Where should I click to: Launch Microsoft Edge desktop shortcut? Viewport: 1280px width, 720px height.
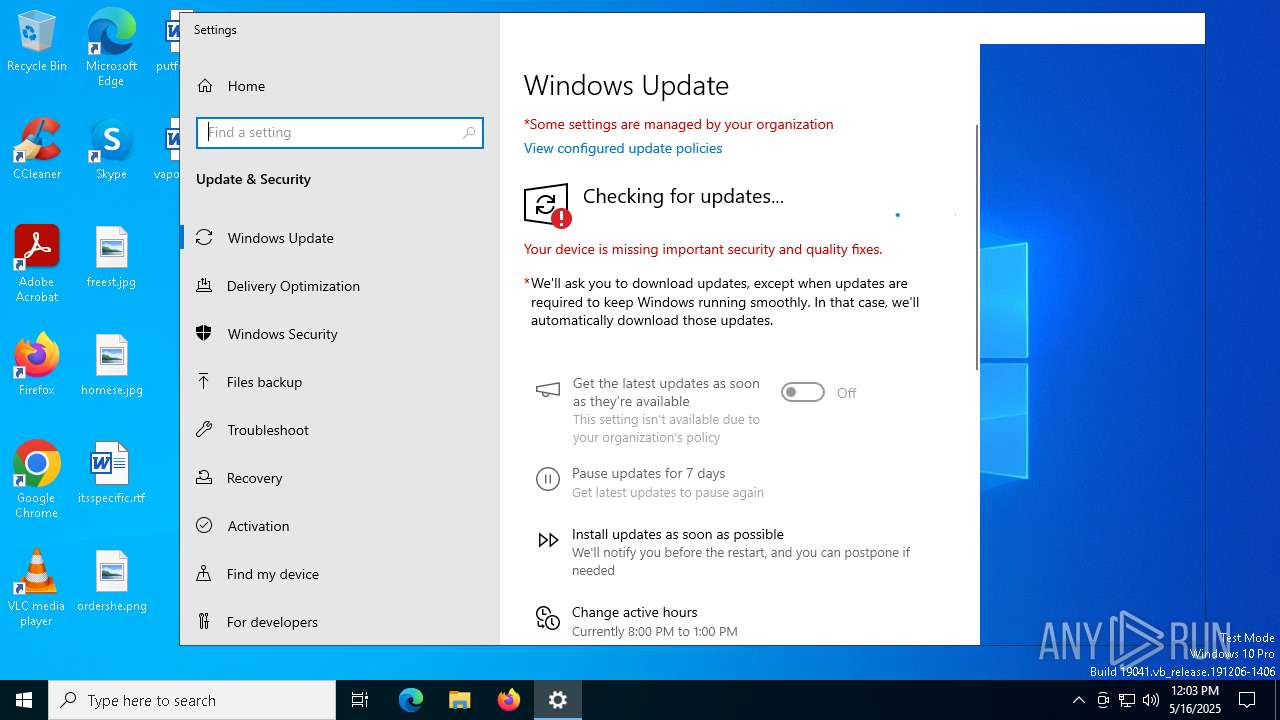[x=111, y=48]
